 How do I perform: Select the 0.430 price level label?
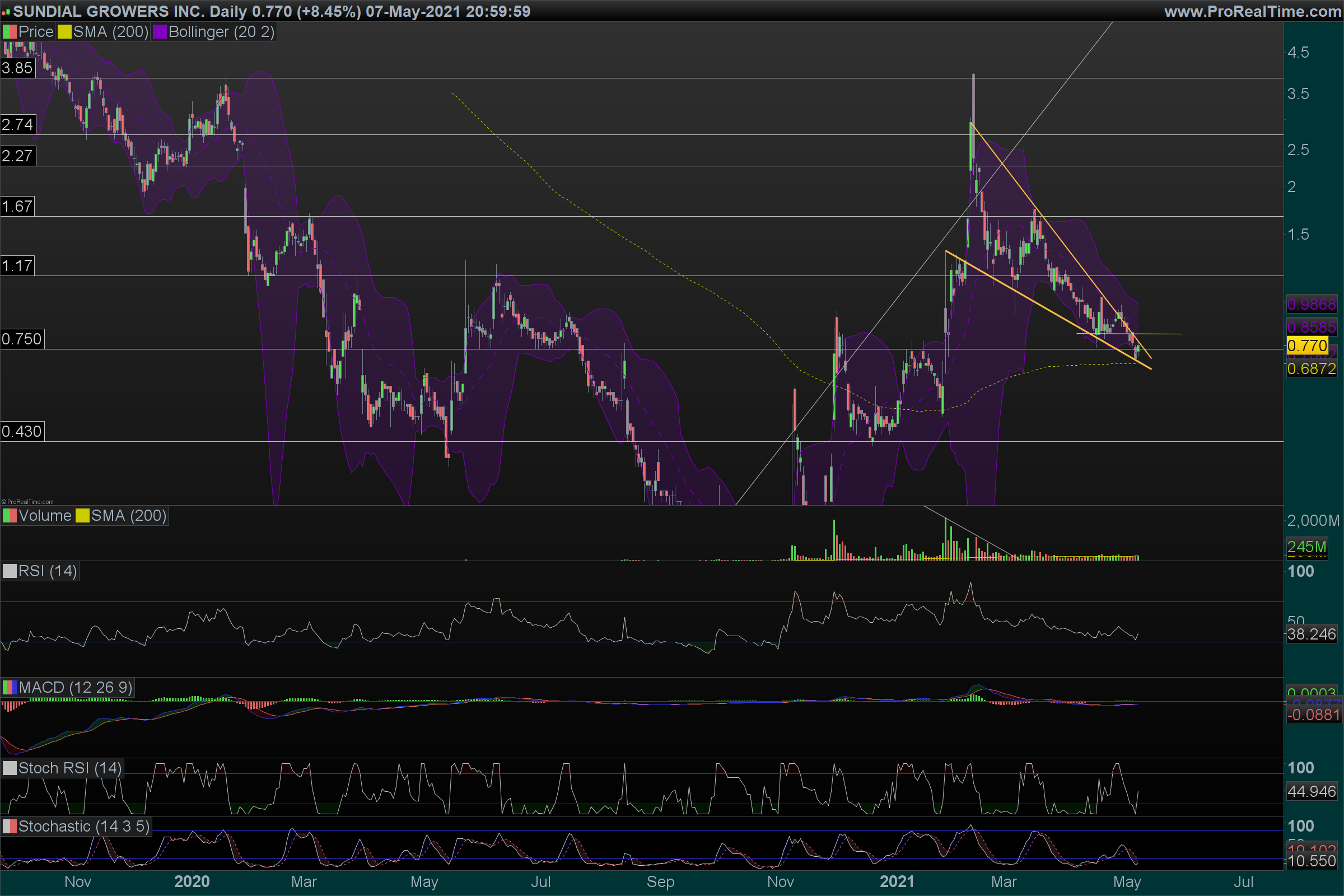(x=22, y=431)
